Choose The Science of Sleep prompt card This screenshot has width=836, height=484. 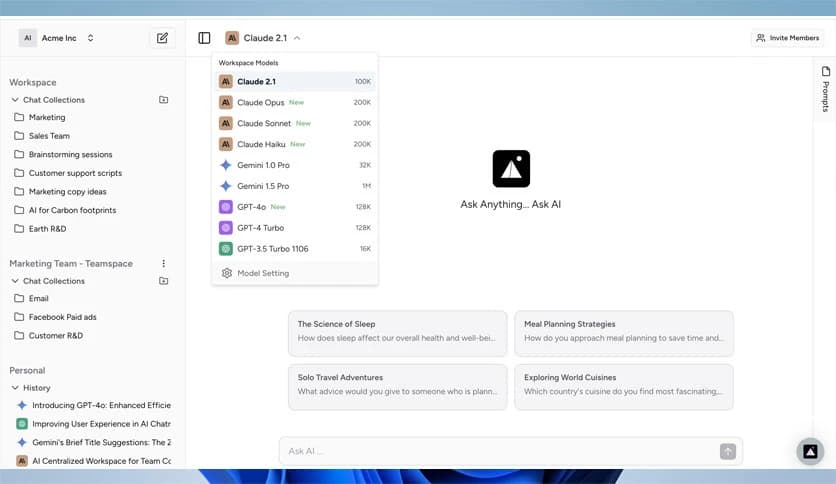tap(398, 334)
